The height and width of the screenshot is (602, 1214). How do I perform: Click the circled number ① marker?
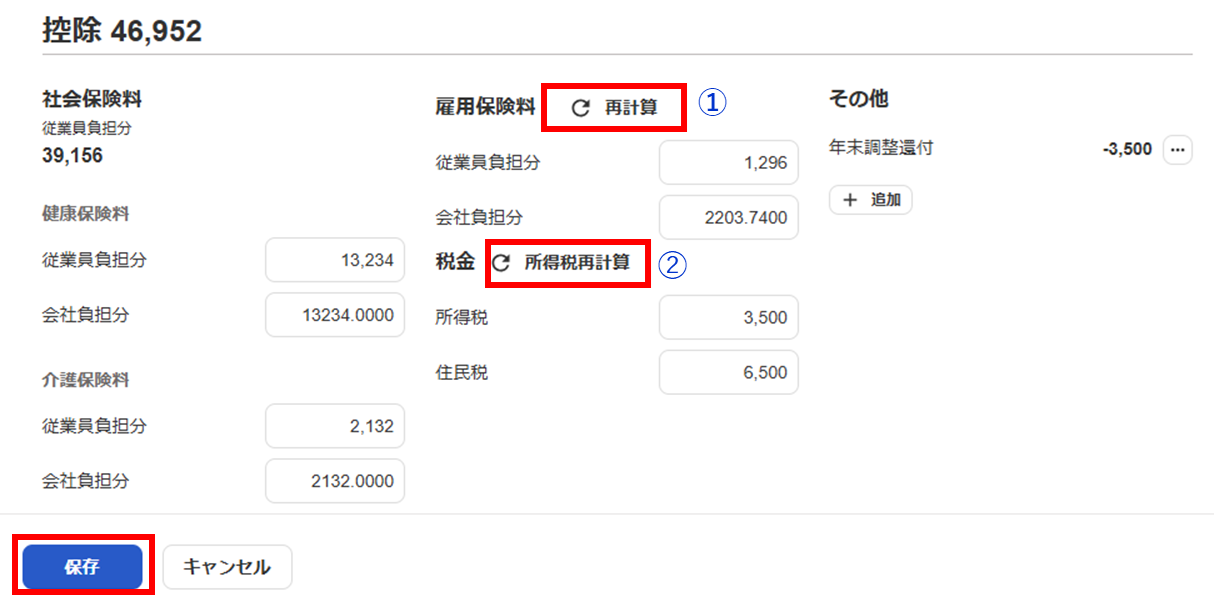pyautogui.click(x=710, y=104)
